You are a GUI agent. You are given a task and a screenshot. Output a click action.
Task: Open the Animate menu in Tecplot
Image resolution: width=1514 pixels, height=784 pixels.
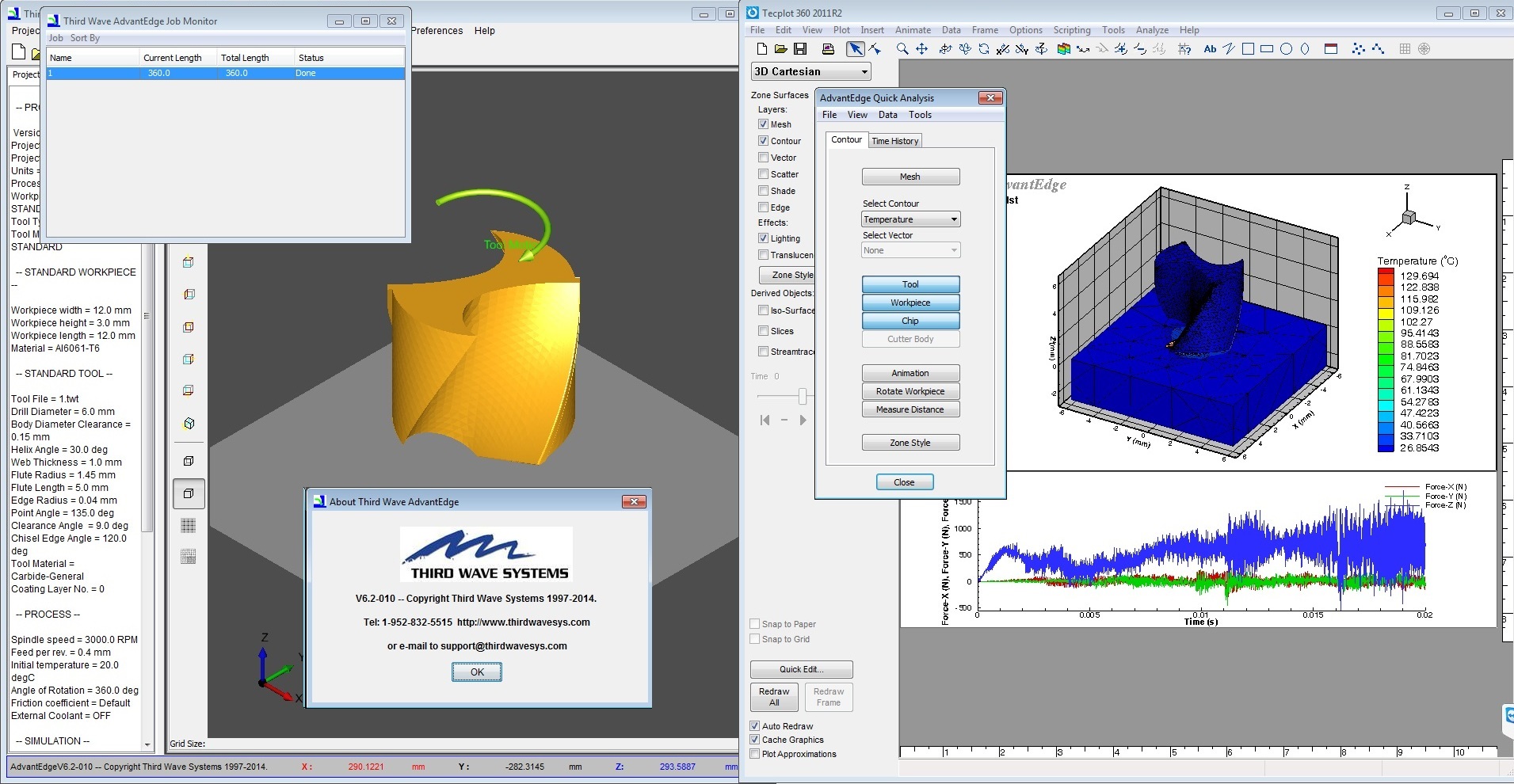[913, 30]
